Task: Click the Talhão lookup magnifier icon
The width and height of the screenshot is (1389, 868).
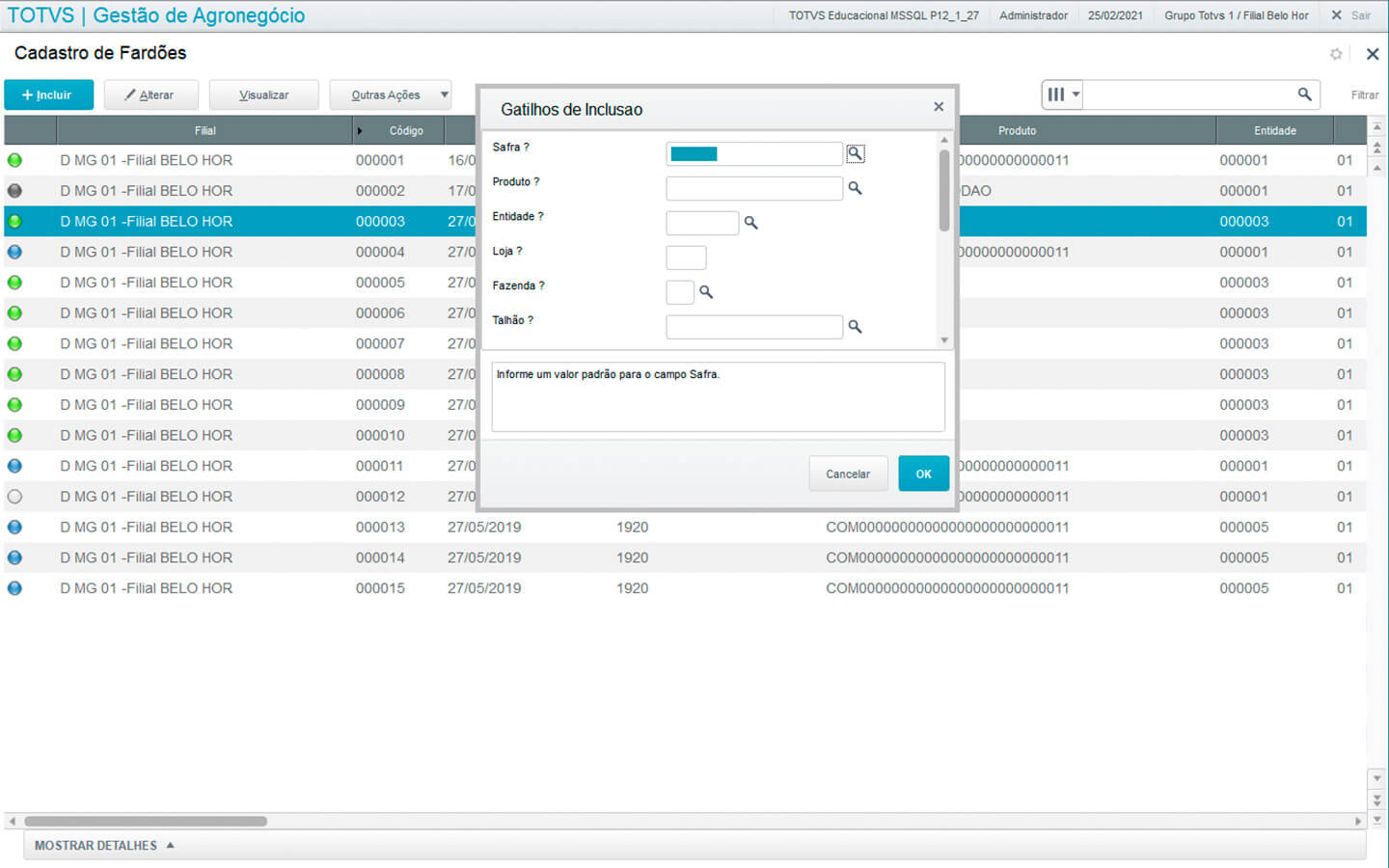Action: click(x=855, y=327)
